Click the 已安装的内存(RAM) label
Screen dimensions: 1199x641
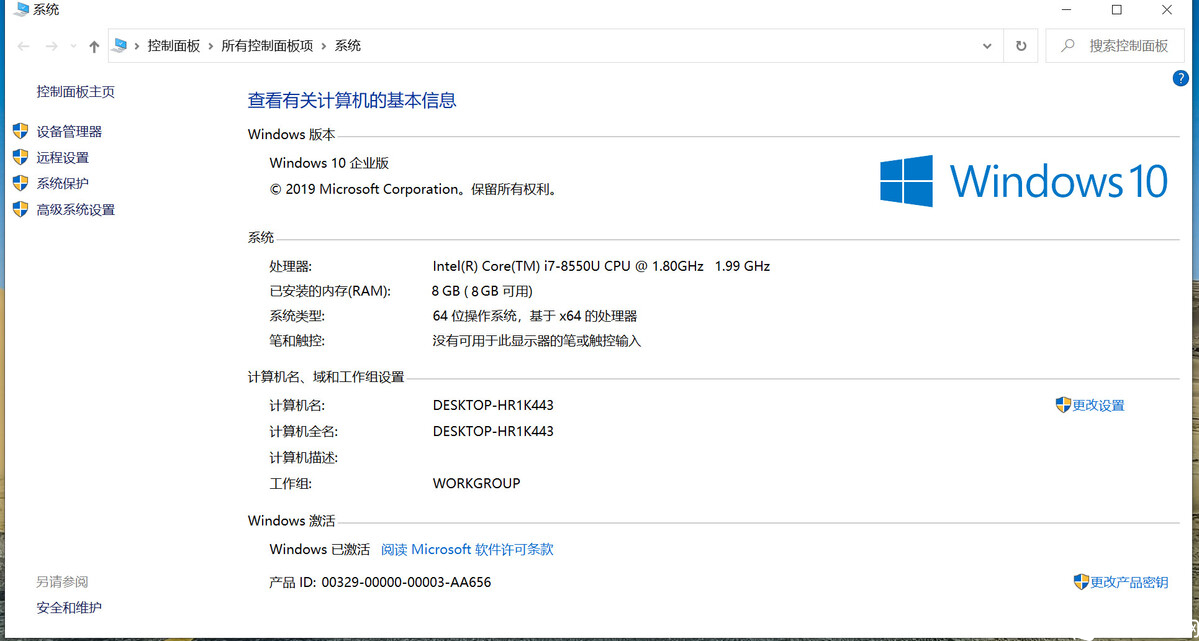[x=330, y=291]
